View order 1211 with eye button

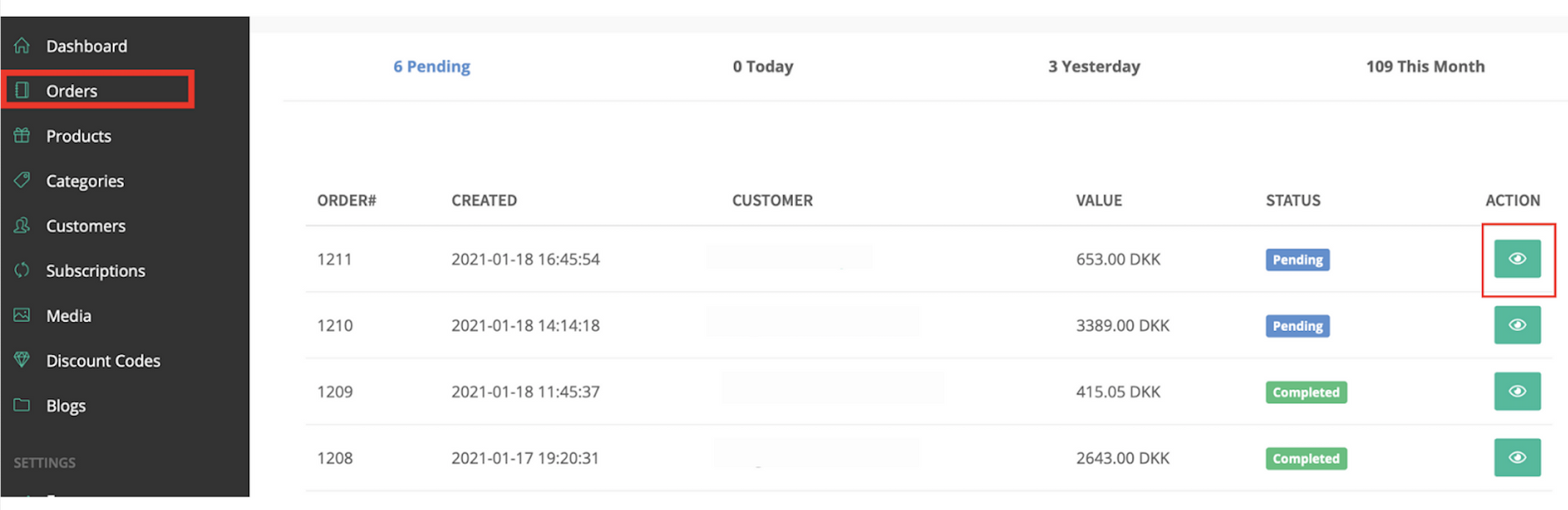tap(1517, 258)
